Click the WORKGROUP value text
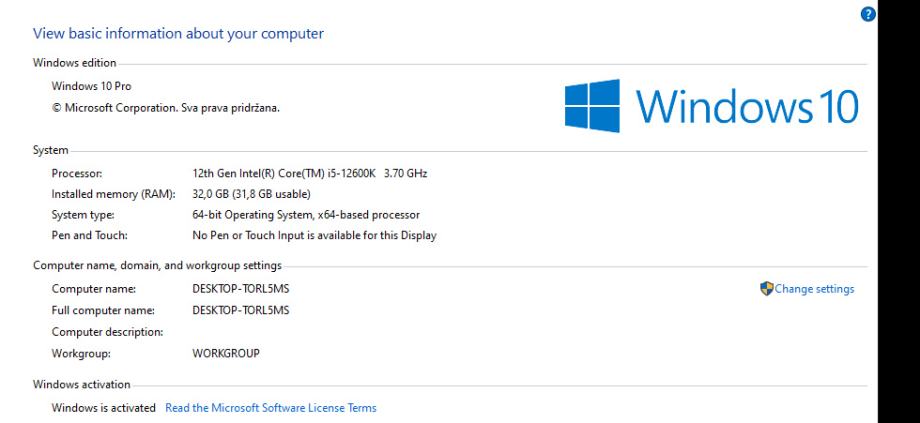The height and width of the screenshot is (423, 920). click(225, 352)
